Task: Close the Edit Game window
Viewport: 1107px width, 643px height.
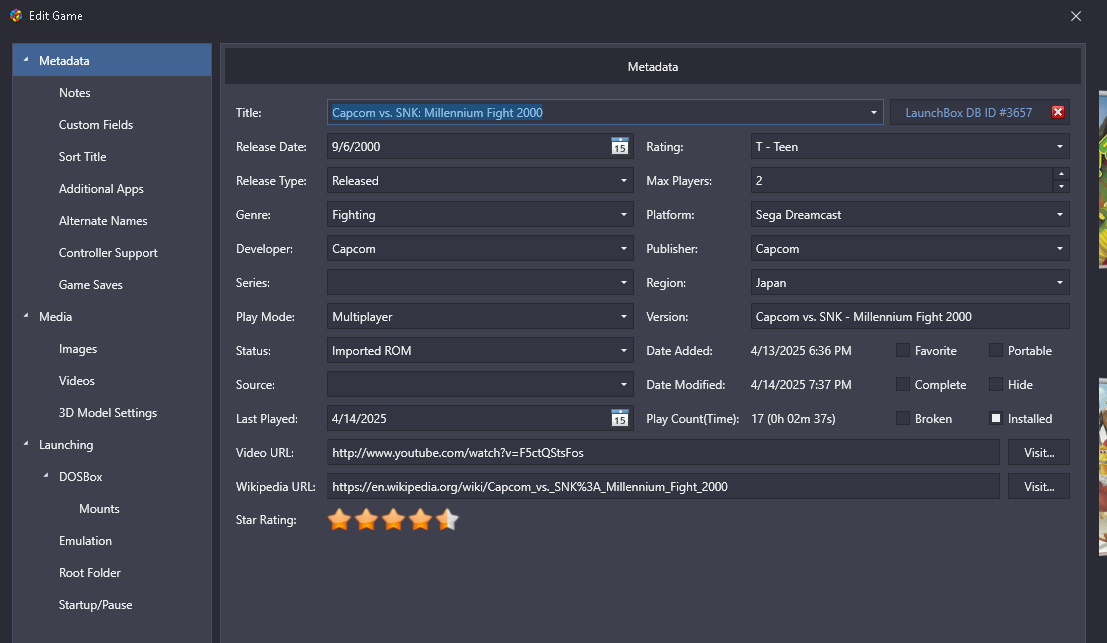Action: (x=1075, y=16)
